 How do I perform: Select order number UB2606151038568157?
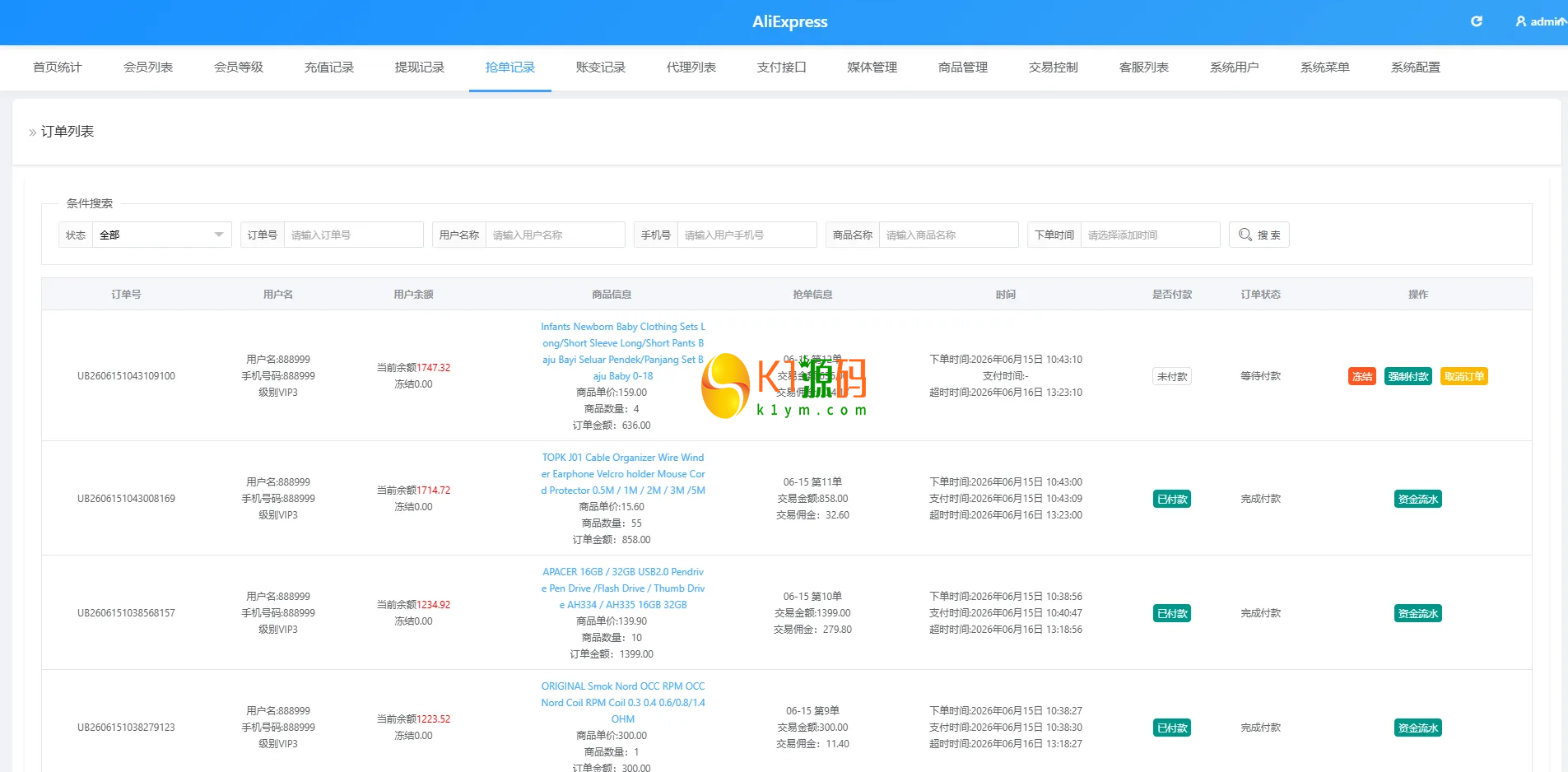point(126,613)
